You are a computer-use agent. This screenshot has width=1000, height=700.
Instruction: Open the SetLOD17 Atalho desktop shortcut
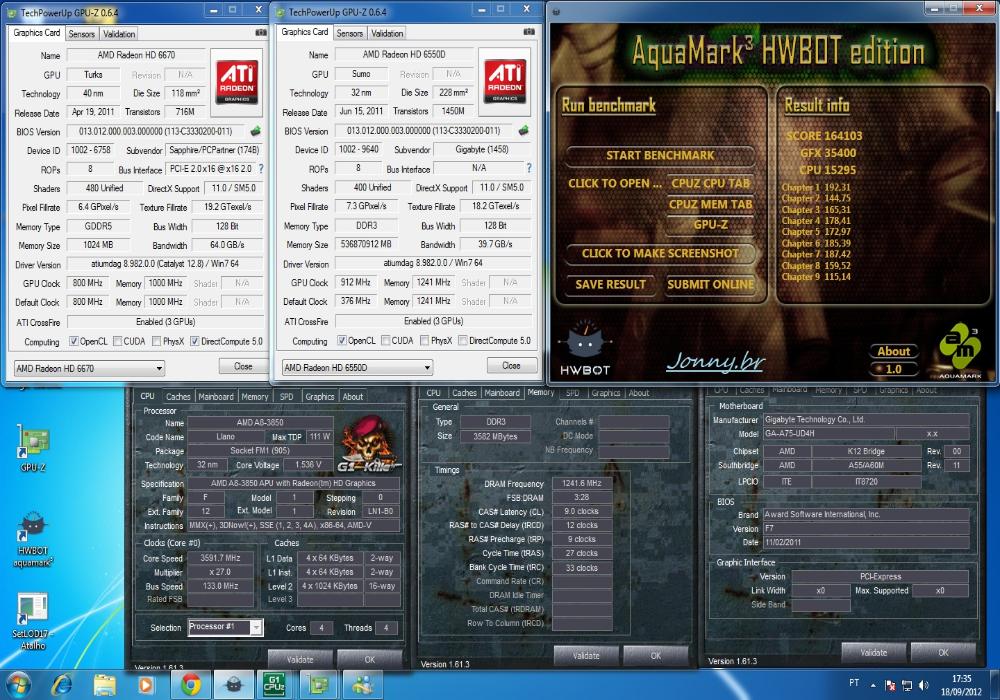pyautogui.click(x=33, y=622)
